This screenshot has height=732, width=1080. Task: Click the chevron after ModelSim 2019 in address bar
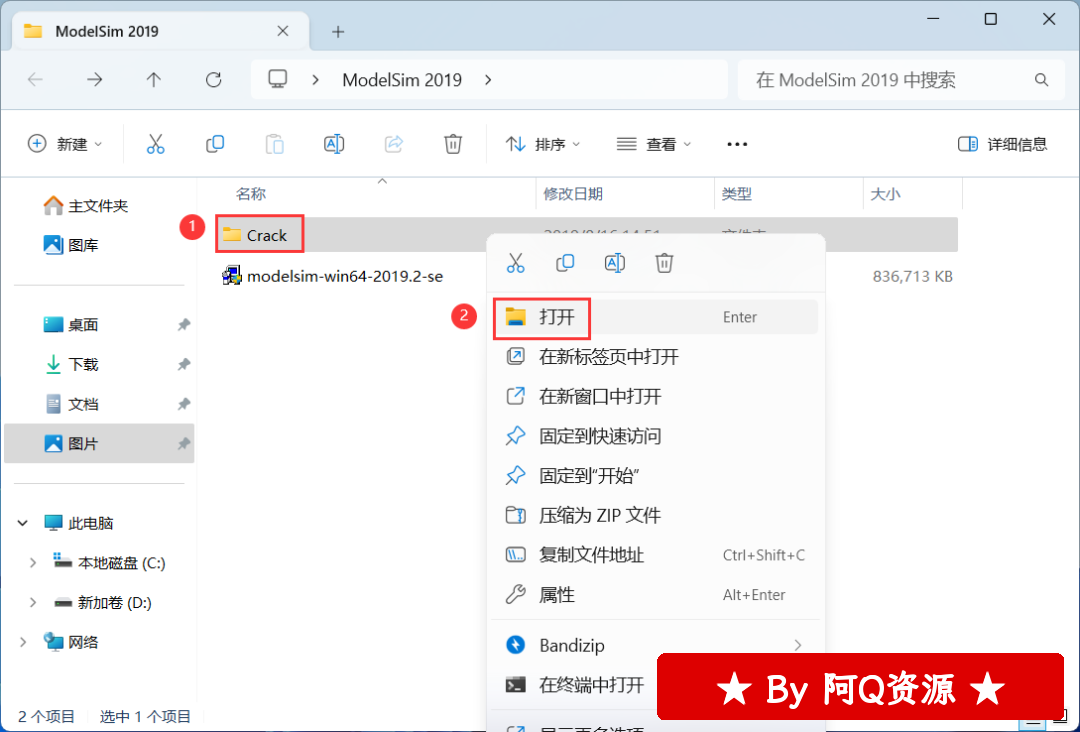tap(488, 80)
